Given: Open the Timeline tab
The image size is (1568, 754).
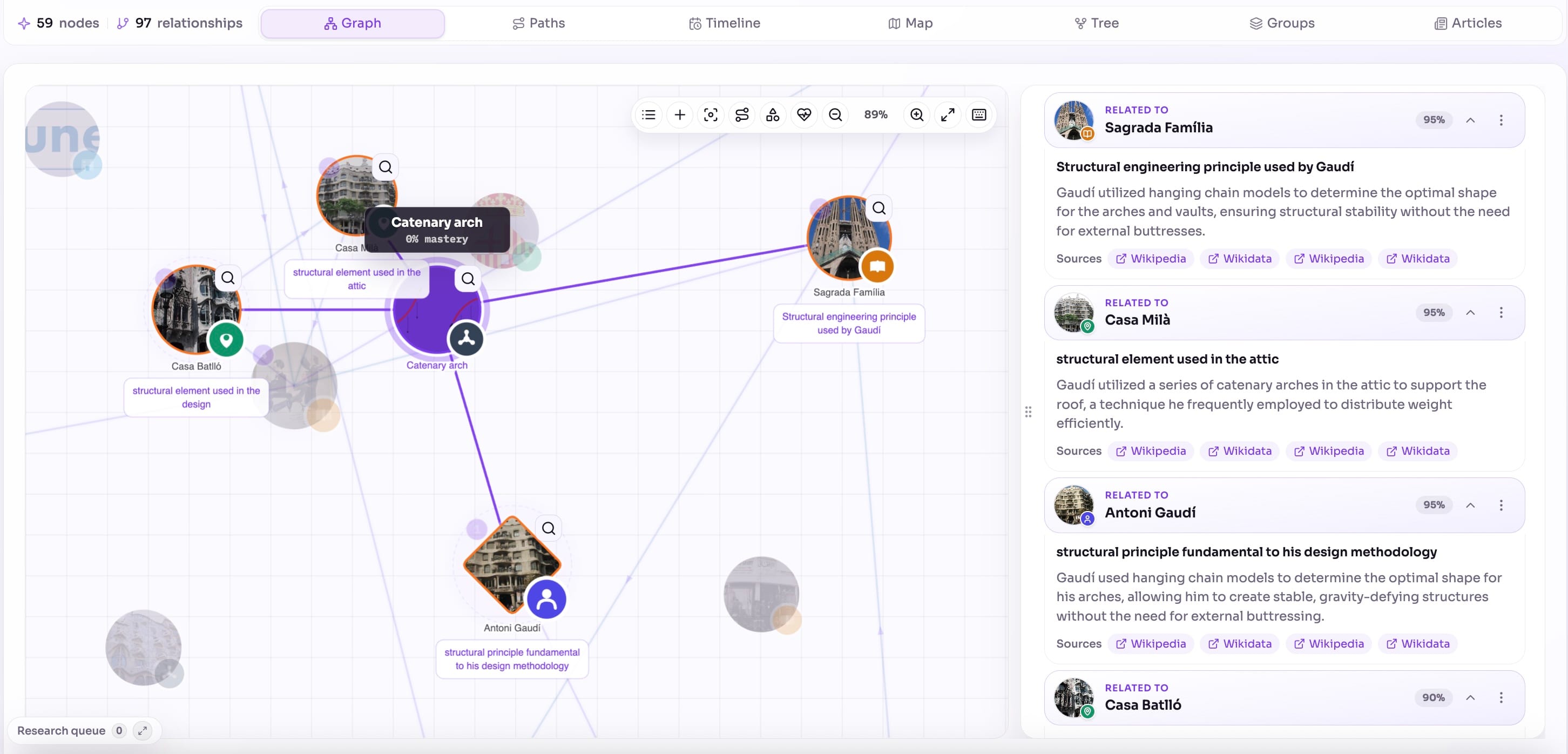Looking at the screenshot, I should tap(725, 23).
